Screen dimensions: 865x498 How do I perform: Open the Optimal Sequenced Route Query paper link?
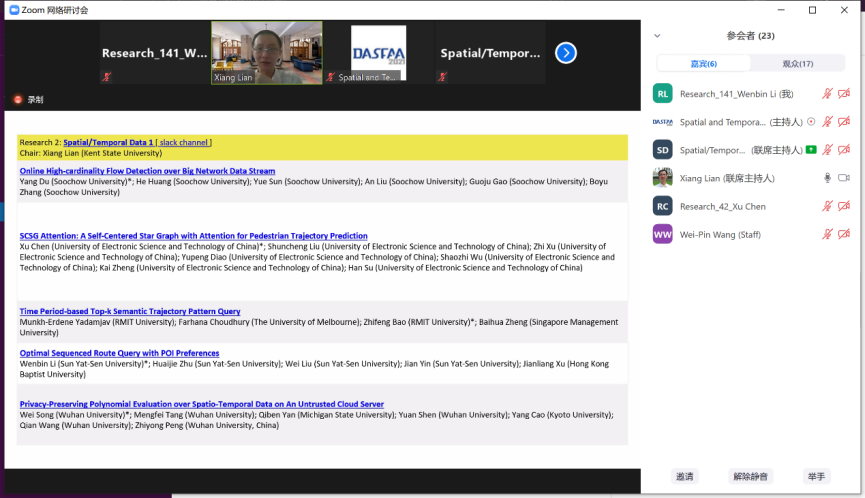(119, 353)
